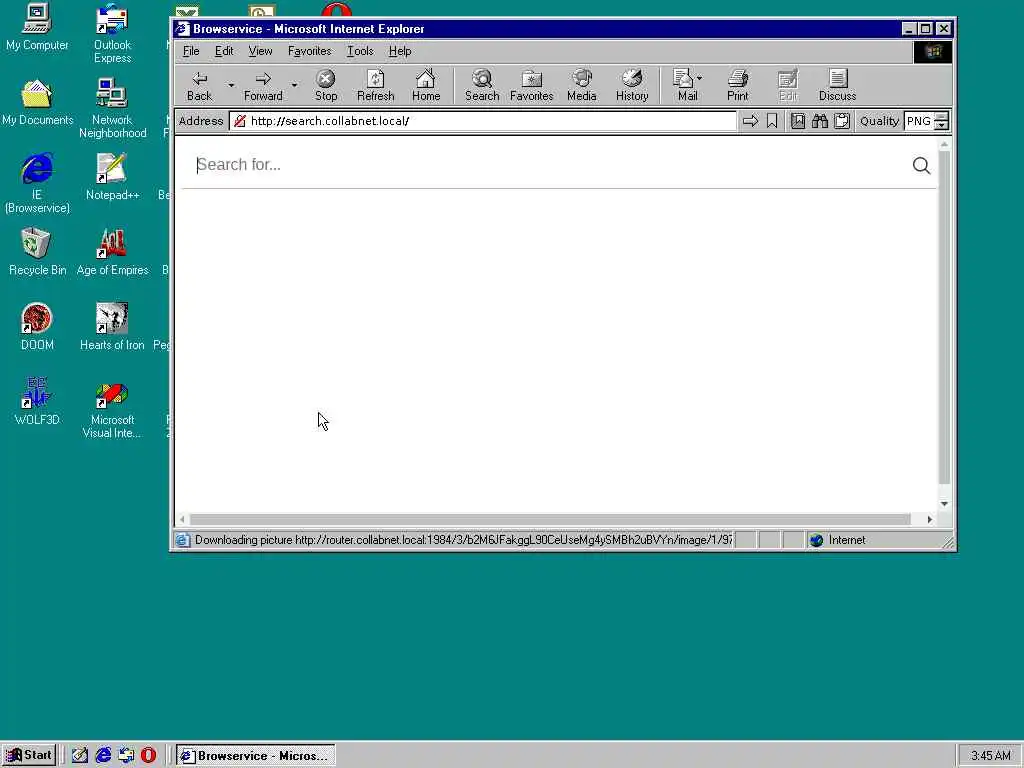Click the address bar URL field

pos(483,121)
